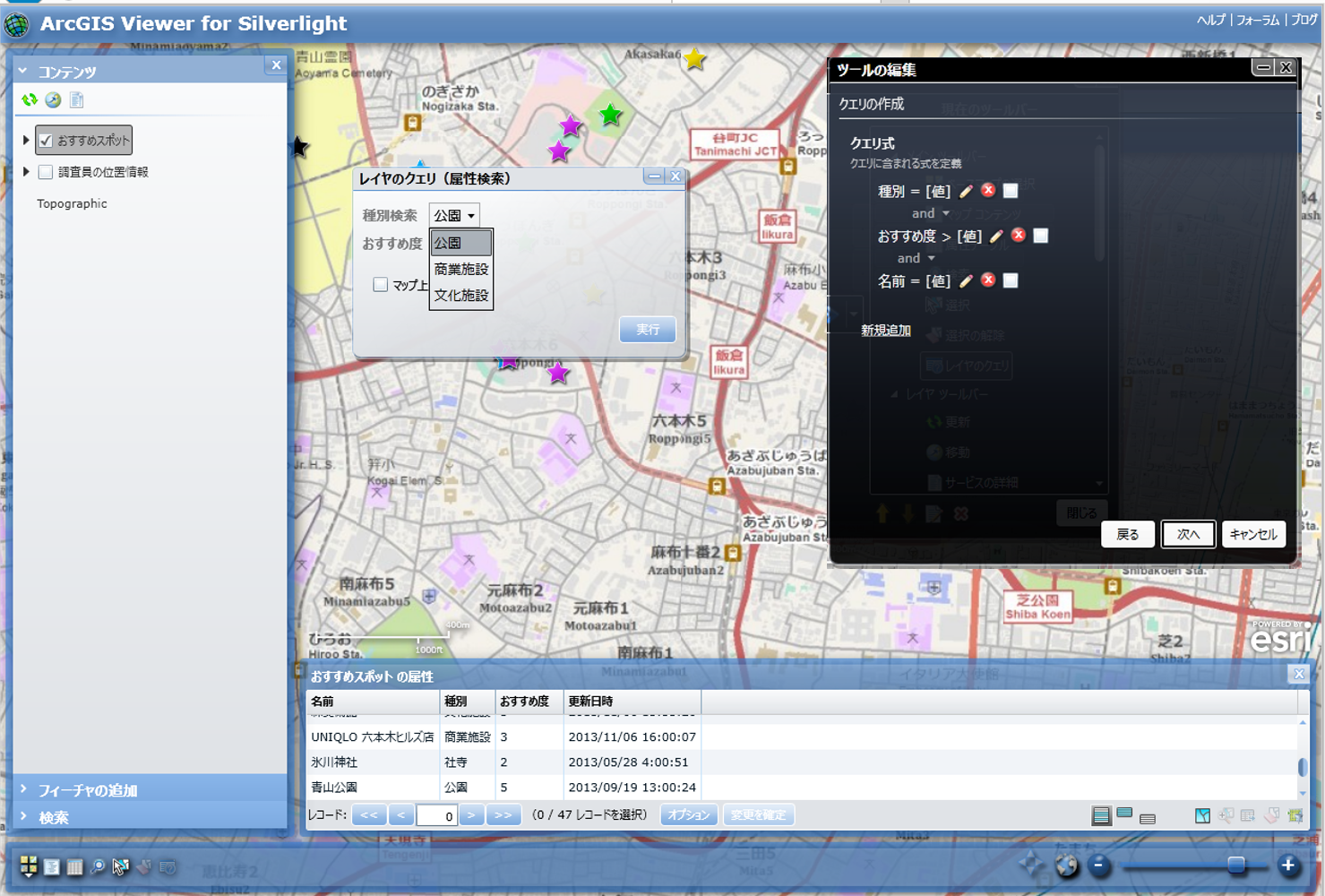
Task: Click the zoom slider handle
Action: (1236, 865)
